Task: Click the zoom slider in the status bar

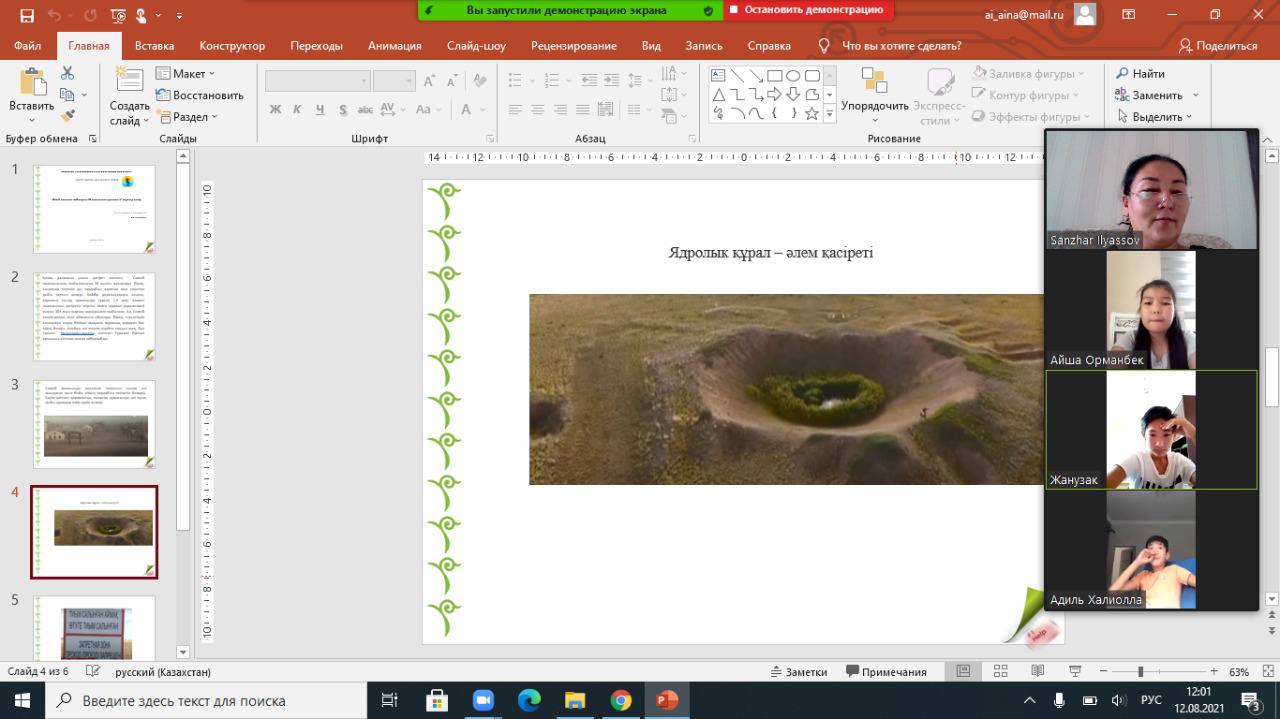Action: click(x=1140, y=672)
